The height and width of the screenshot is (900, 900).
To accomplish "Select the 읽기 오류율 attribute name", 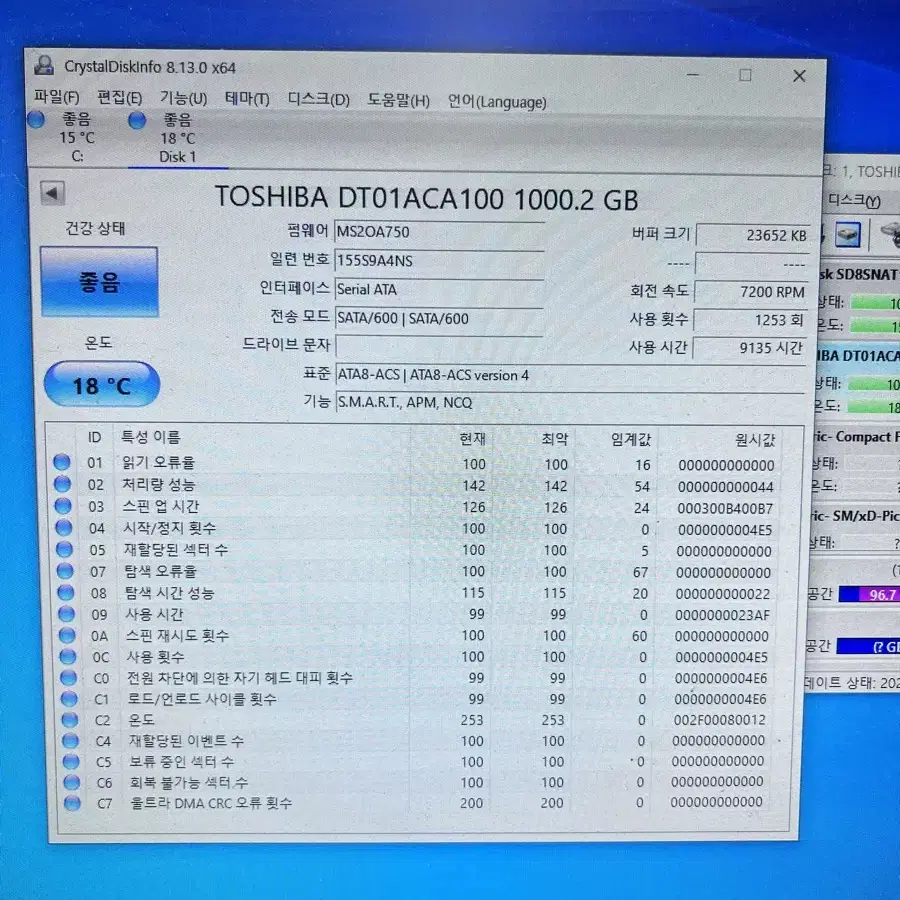I will pyautogui.click(x=158, y=462).
